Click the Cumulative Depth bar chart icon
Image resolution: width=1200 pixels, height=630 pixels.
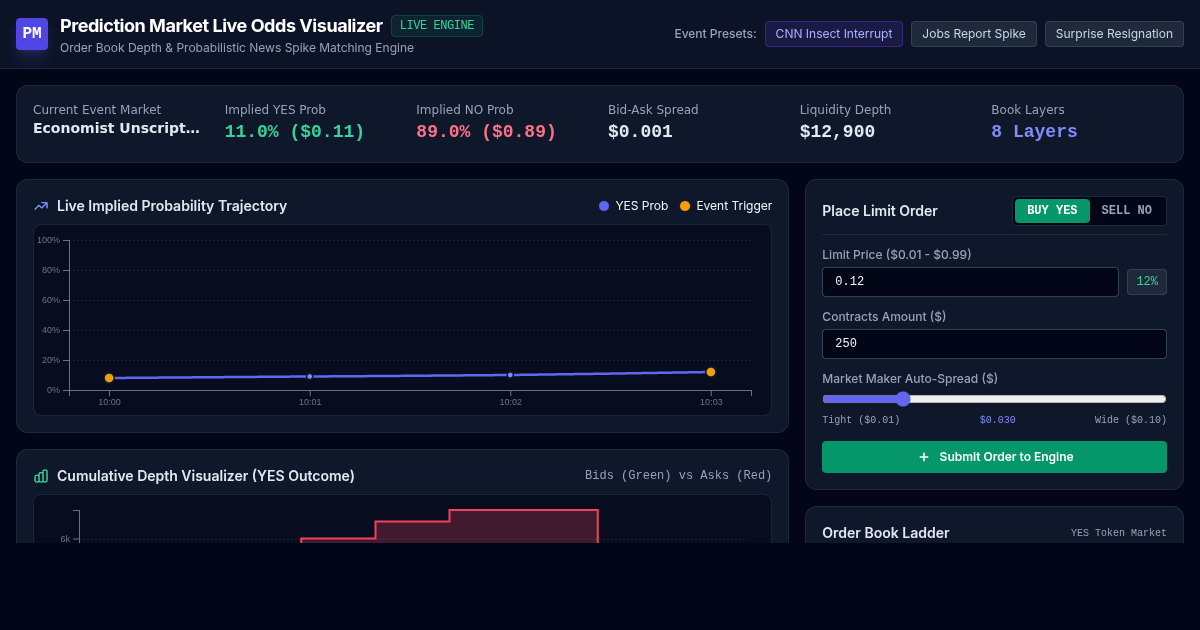pyautogui.click(x=41, y=476)
